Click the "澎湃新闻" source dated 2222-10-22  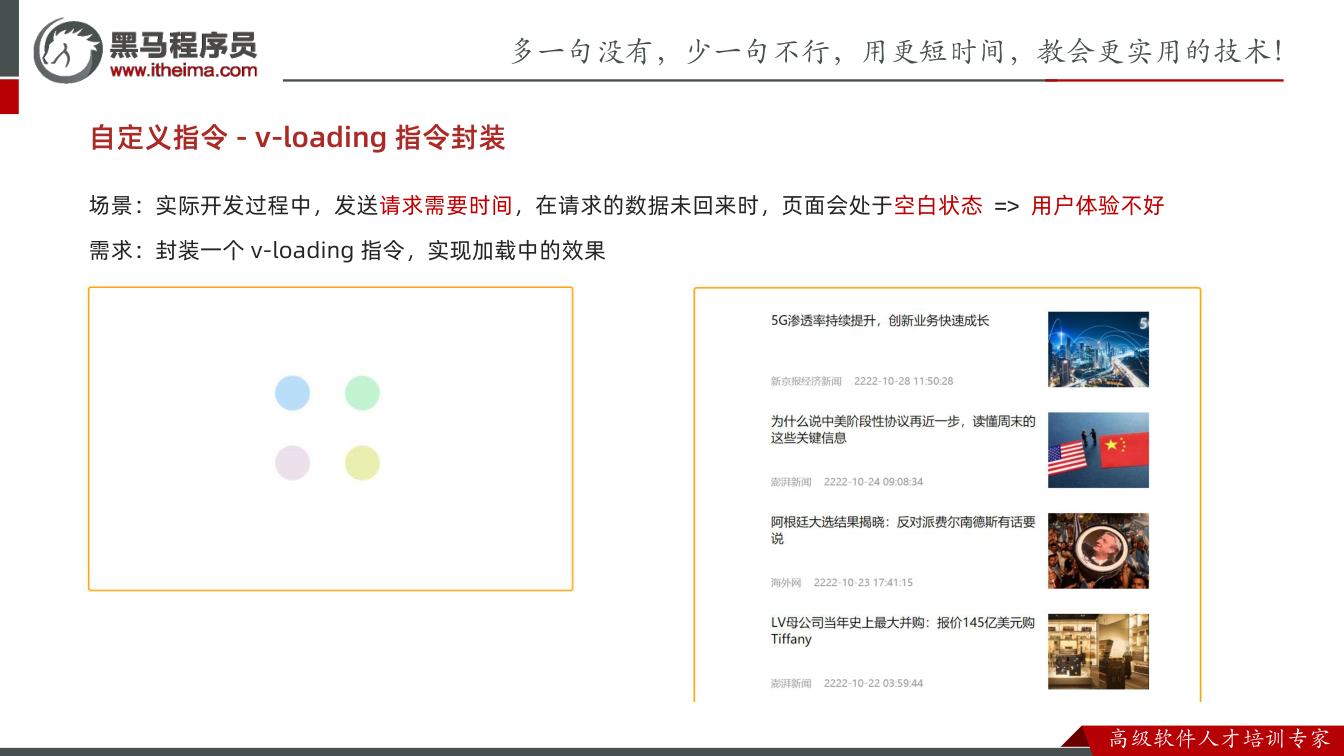[x=791, y=684]
